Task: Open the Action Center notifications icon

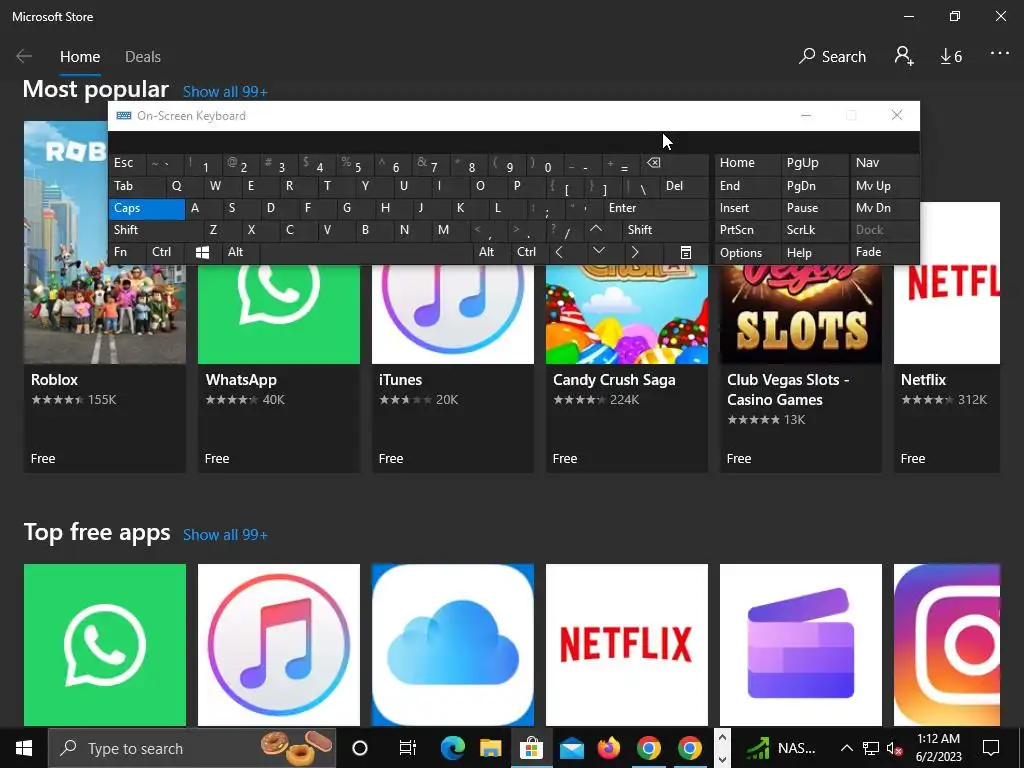Action: click(x=991, y=748)
